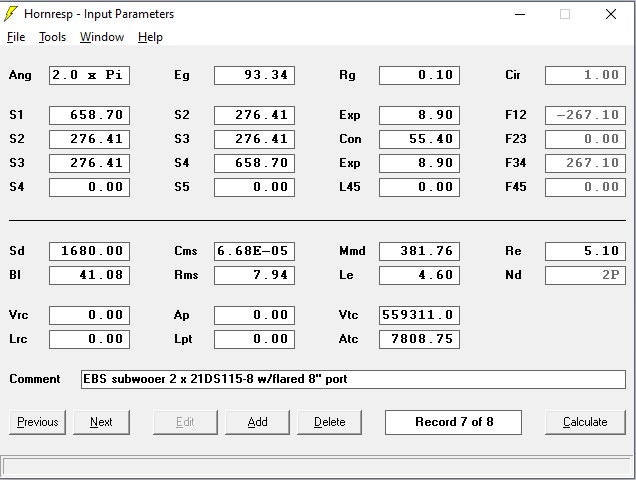The height and width of the screenshot is (480, 636).
Task: Open the File menu
Action: tap(16, 37)
